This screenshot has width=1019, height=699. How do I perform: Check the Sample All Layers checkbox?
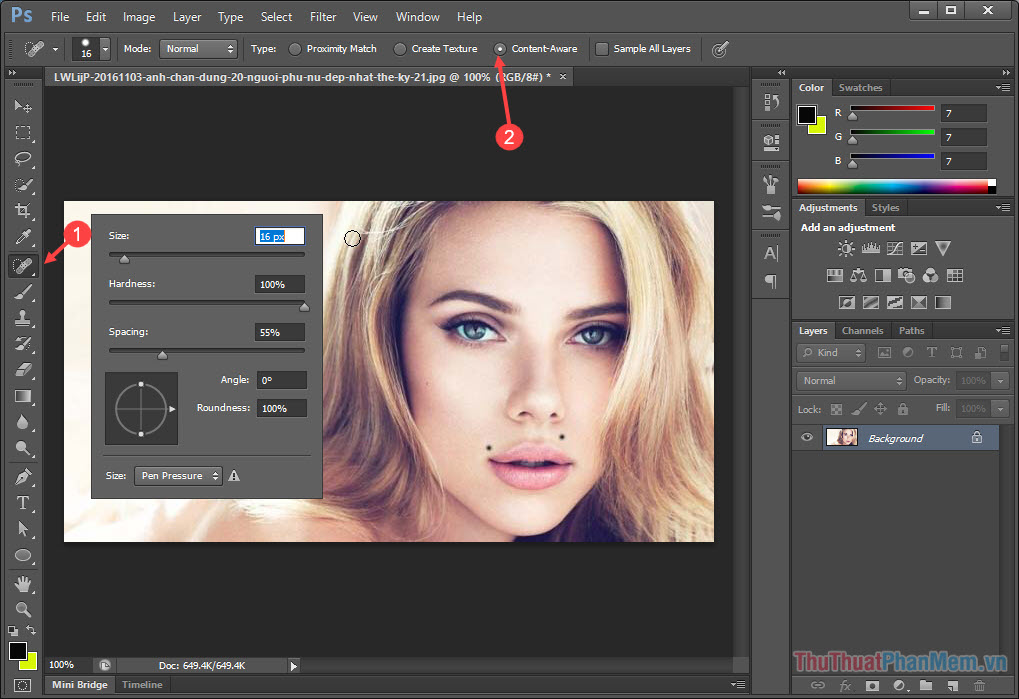tap(601, 48)
